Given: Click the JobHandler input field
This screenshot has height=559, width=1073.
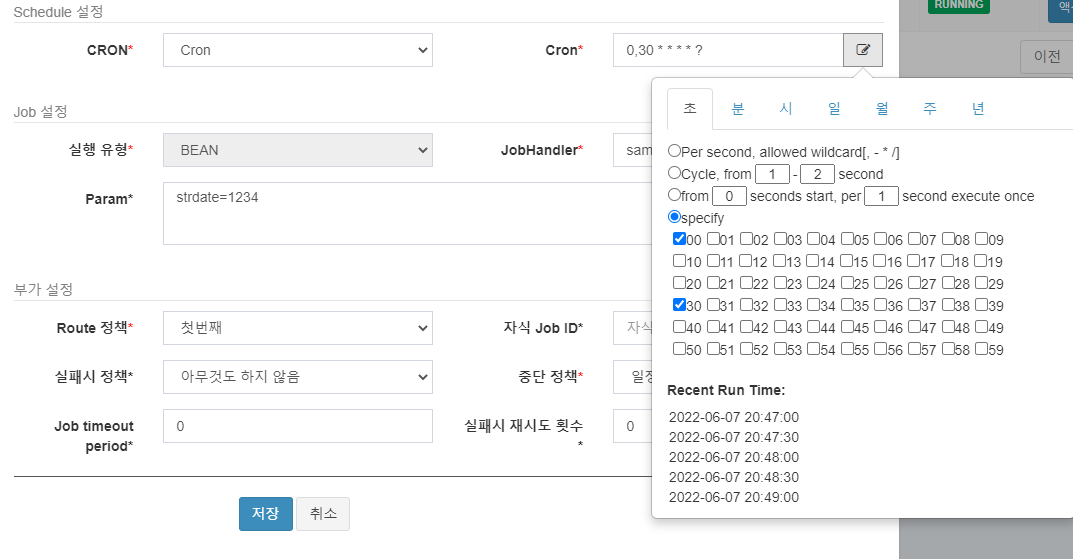Looking at the screenshot, I should [633, 150].
